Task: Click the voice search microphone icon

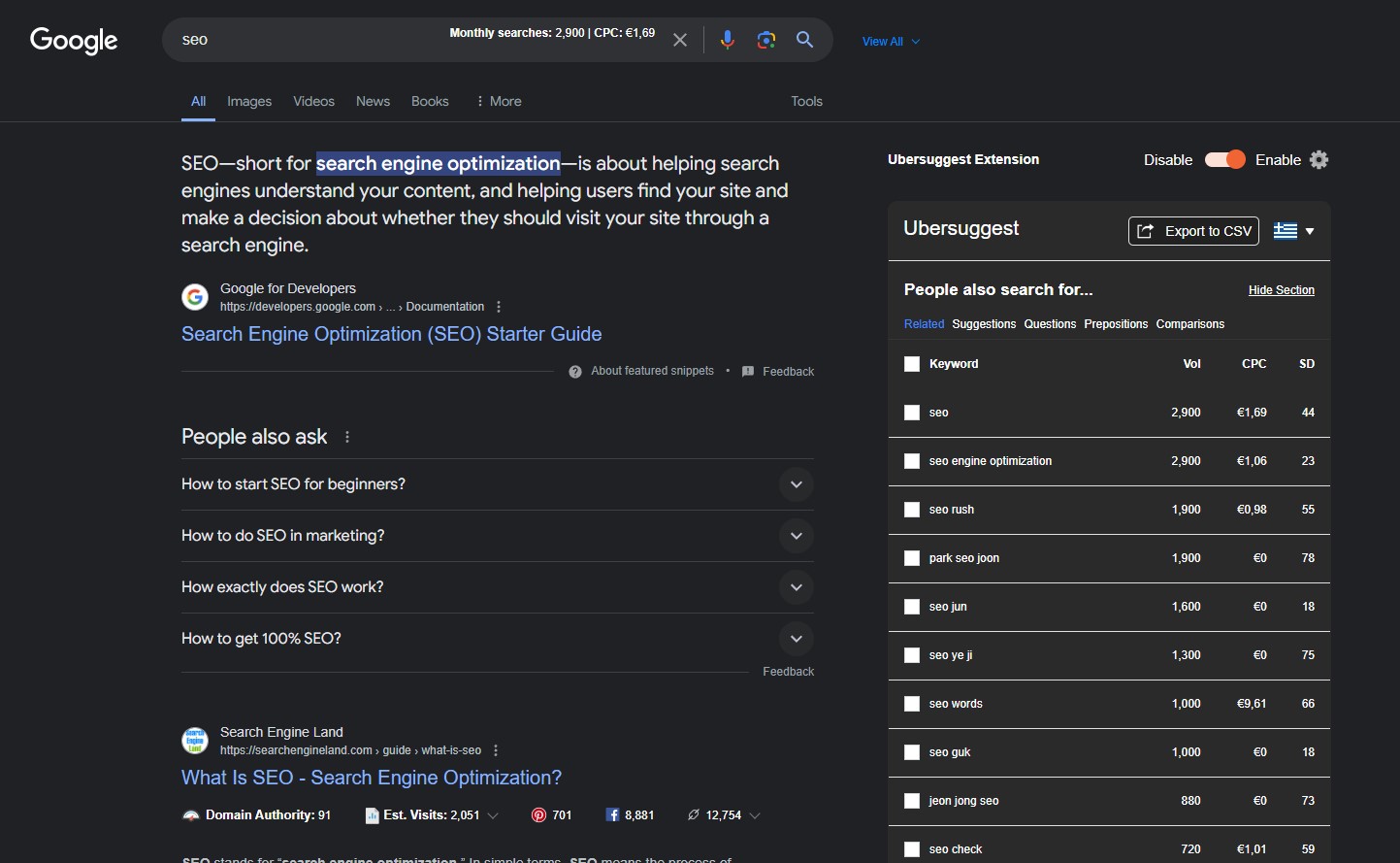Action: (x=727, y=40)
